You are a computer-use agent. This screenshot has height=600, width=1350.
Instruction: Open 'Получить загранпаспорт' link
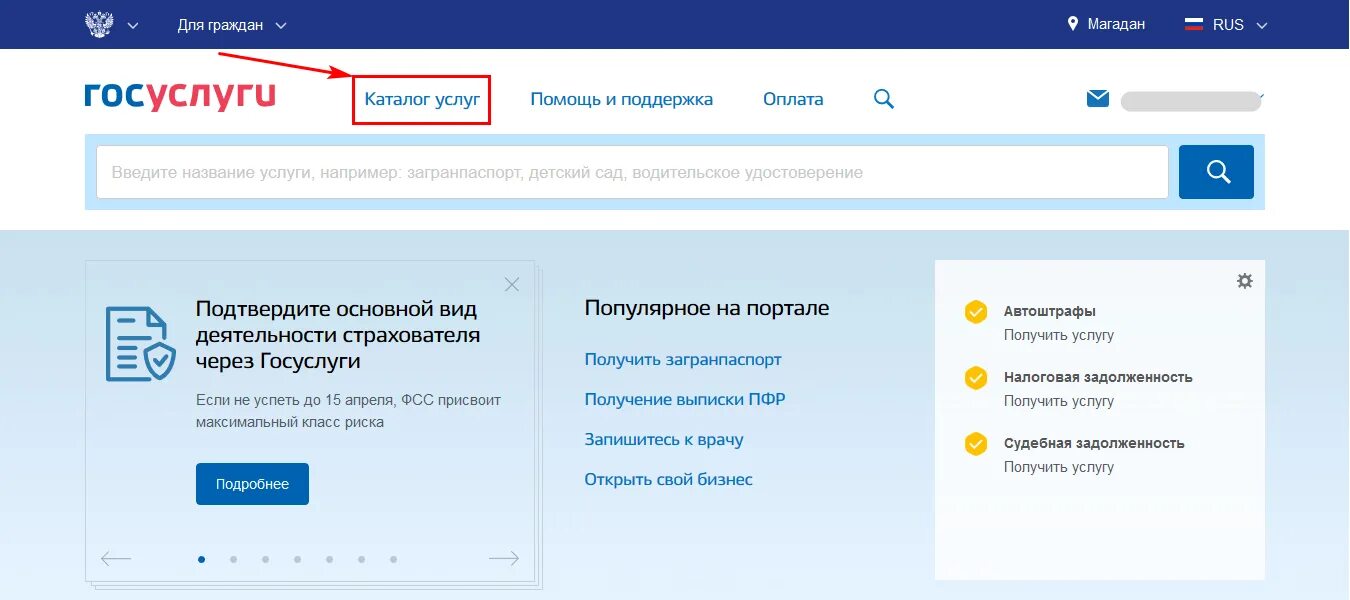pos(683,359)
